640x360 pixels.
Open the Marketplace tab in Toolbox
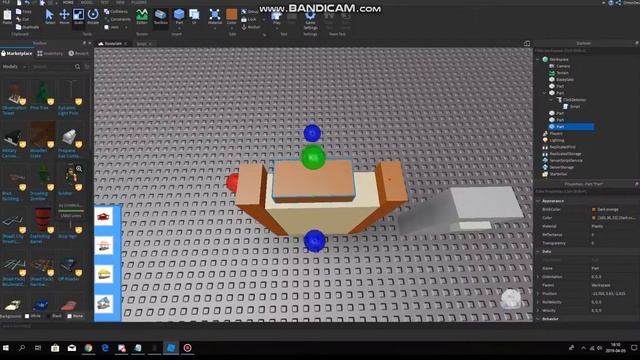16,53
